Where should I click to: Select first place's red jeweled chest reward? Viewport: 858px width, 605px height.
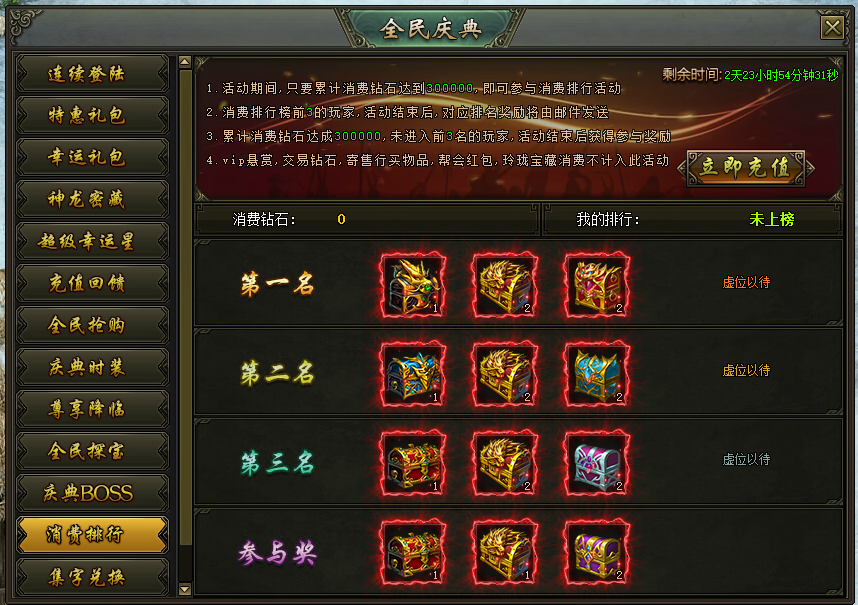596,285
